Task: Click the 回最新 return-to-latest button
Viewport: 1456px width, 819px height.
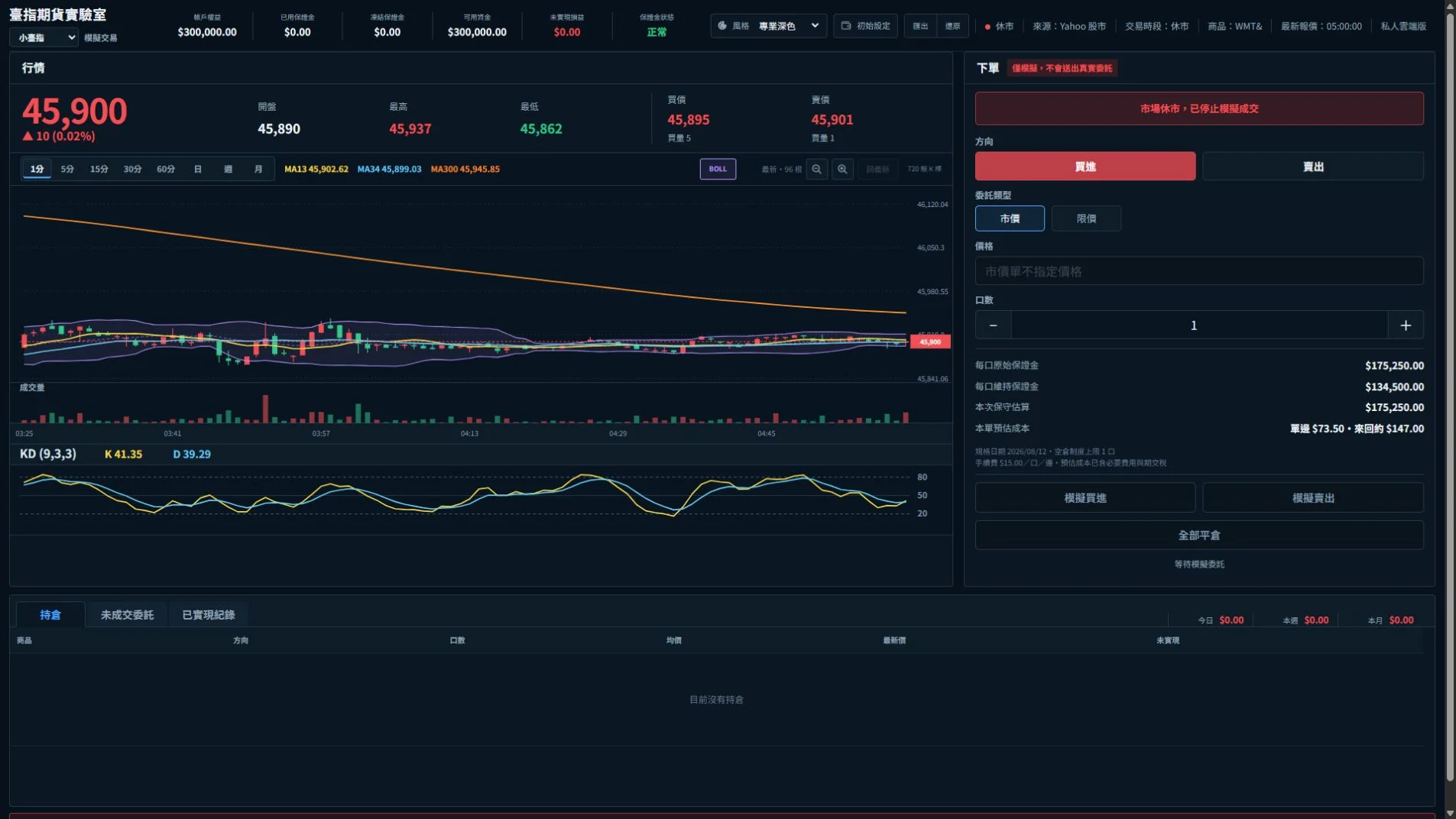Action: [877, 169]
